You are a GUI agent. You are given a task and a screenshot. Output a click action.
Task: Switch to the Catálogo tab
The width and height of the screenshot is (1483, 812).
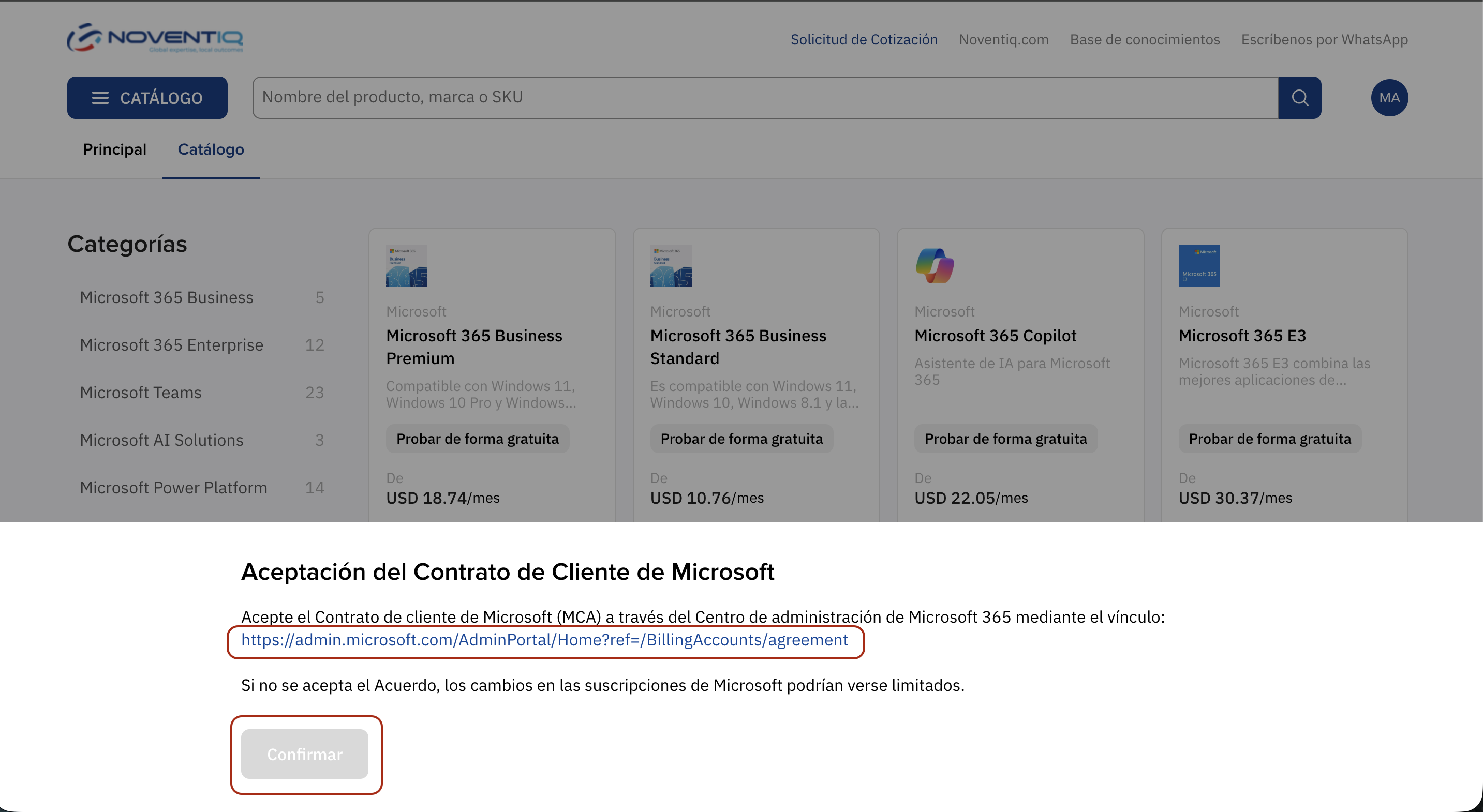point(211,149)
